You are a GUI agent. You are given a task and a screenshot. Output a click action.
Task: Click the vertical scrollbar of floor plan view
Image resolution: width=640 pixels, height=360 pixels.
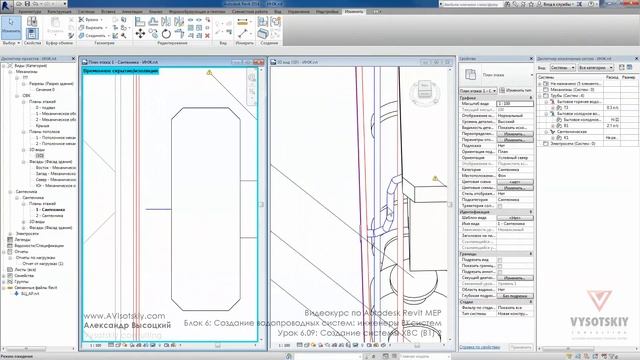coord(262,204)
